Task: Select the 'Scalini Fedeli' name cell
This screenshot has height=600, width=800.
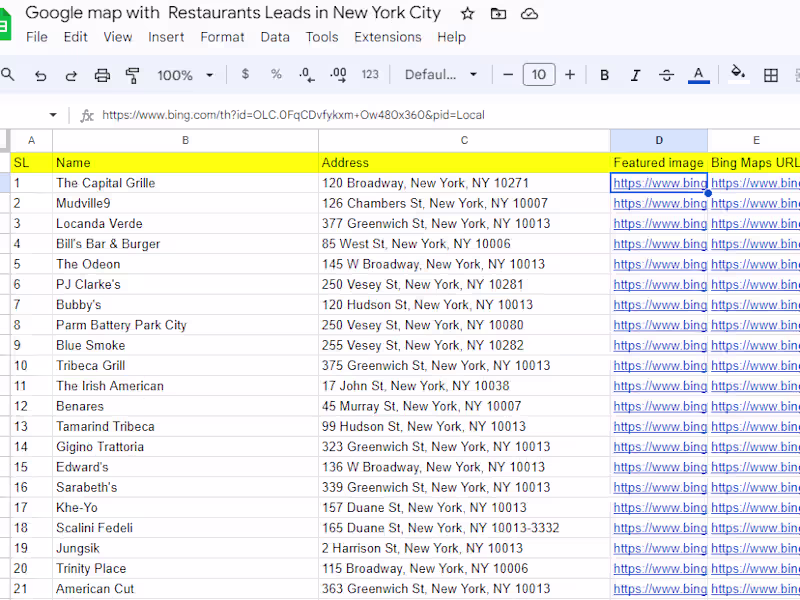Action: tap(185, 528)
